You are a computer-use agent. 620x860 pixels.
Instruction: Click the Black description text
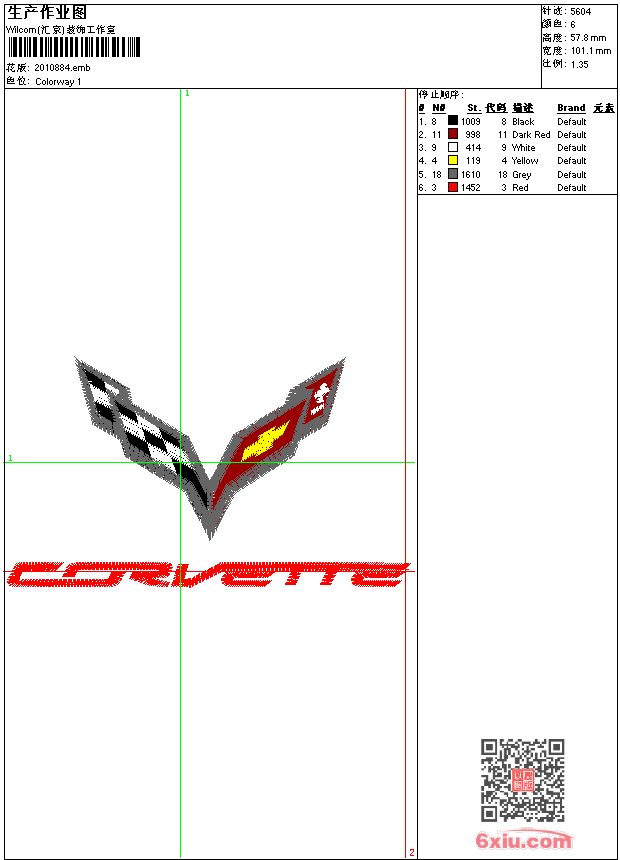[x=523, y=122]
